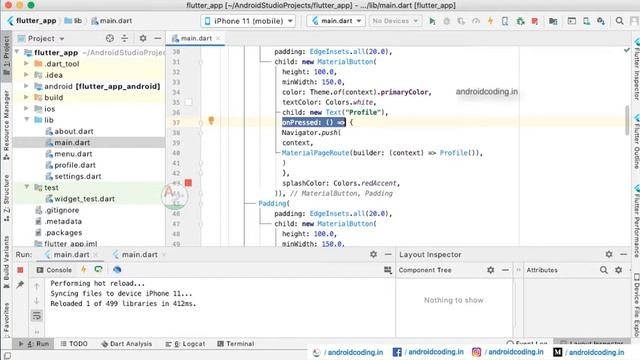Open Layout Inspector gear settings
Viewport: 640px width, 360px height.
609,254
